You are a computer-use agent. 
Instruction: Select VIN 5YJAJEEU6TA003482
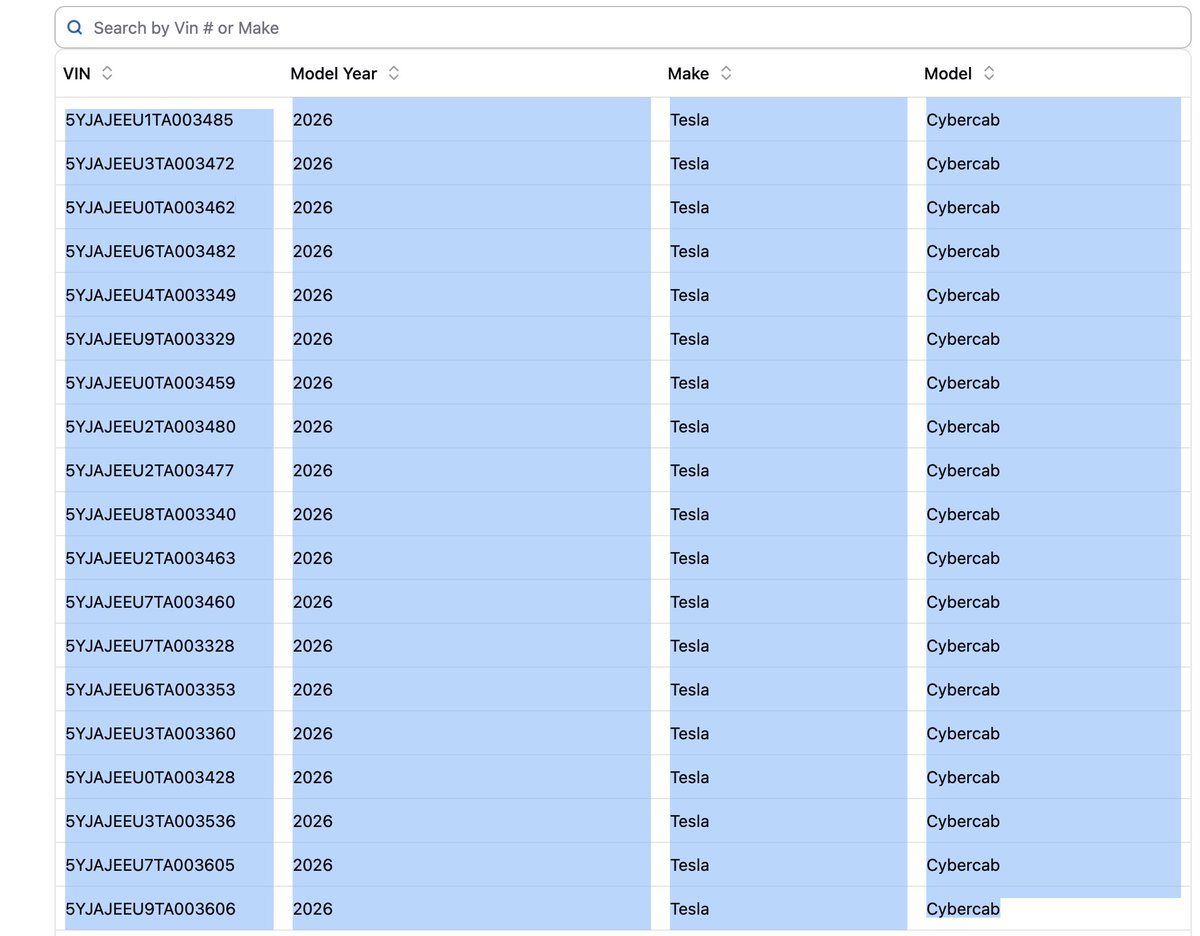point(150,252)
